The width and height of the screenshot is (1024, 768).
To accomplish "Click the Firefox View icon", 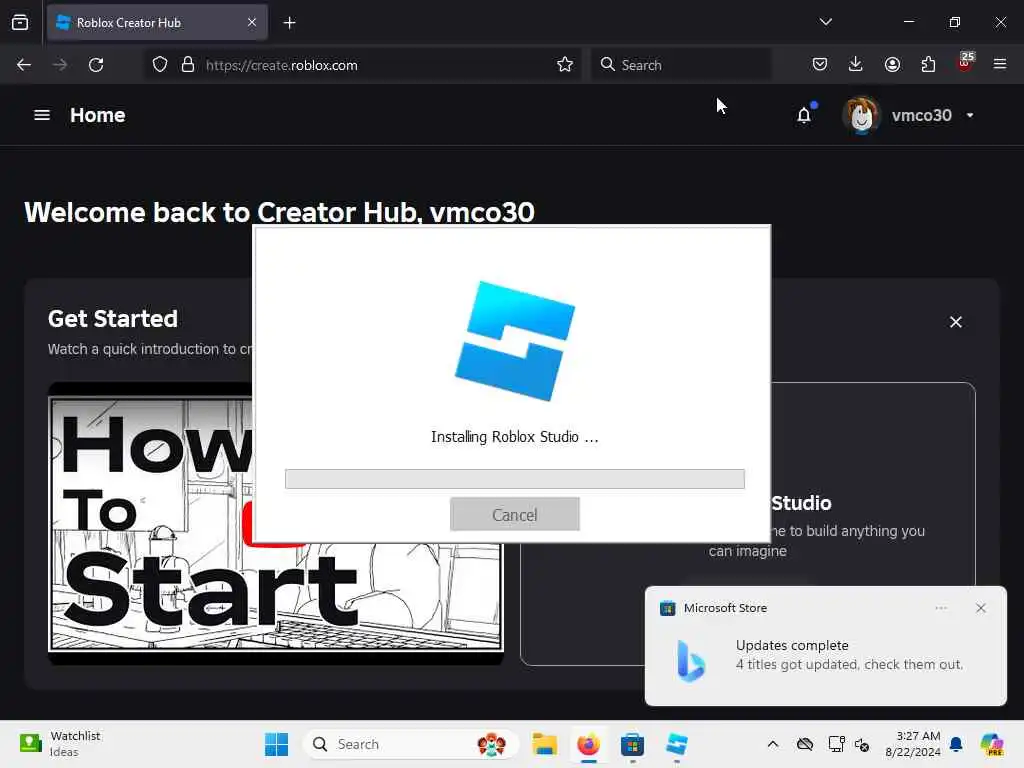I will [20, 22].
